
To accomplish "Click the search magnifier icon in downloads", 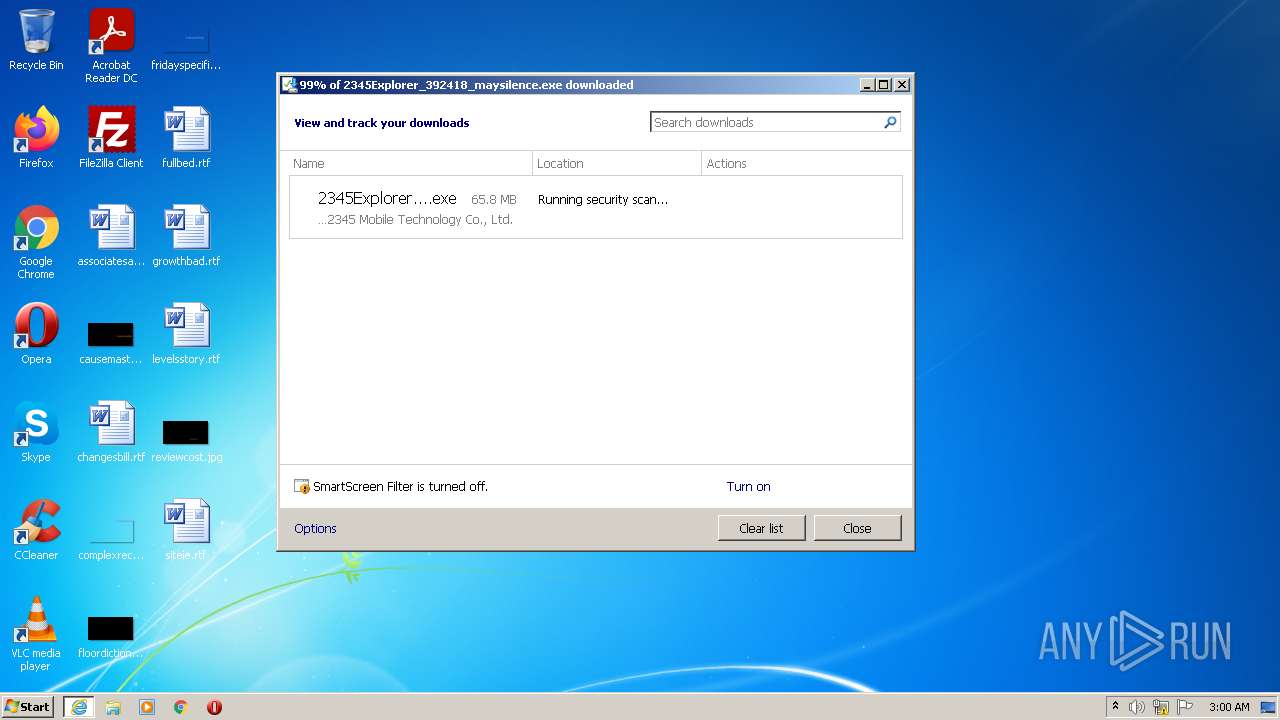I will [x=890, y=122].
